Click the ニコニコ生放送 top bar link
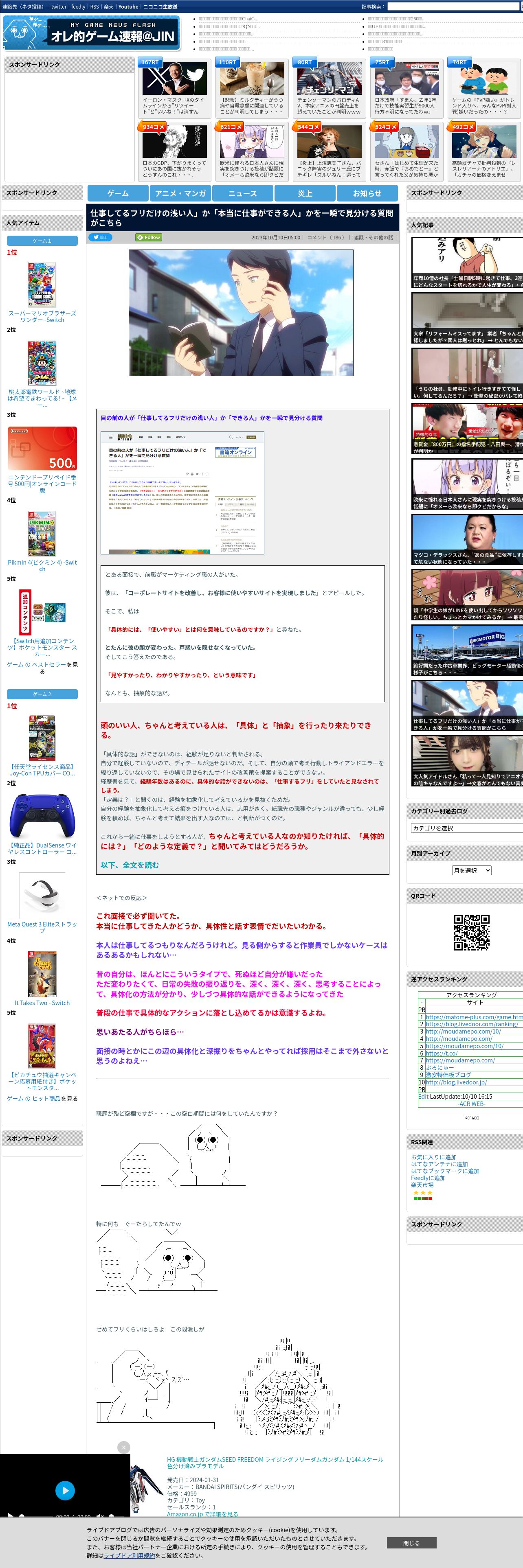Screen dimensions: 523x1568 [160, 7]
